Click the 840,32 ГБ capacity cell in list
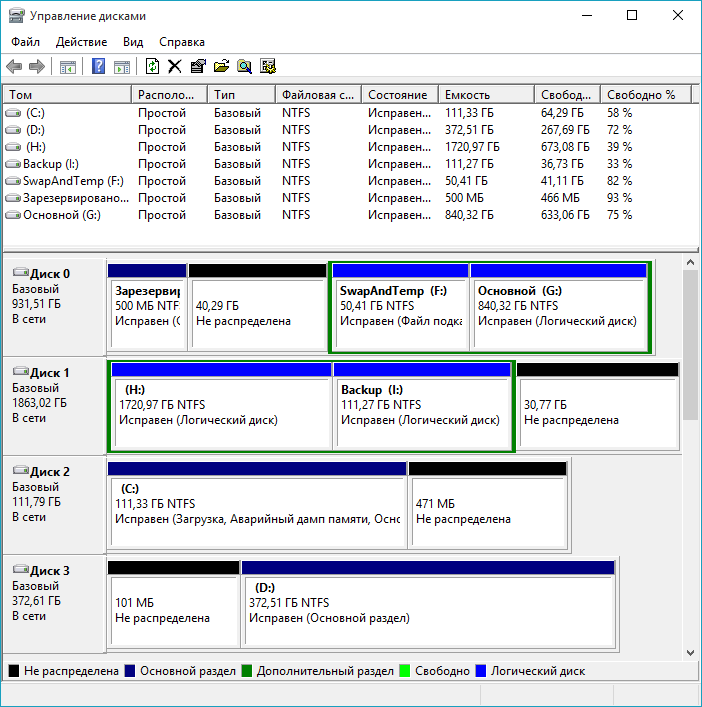Viewport: 702px width, 707px height. tap(469, 215)
